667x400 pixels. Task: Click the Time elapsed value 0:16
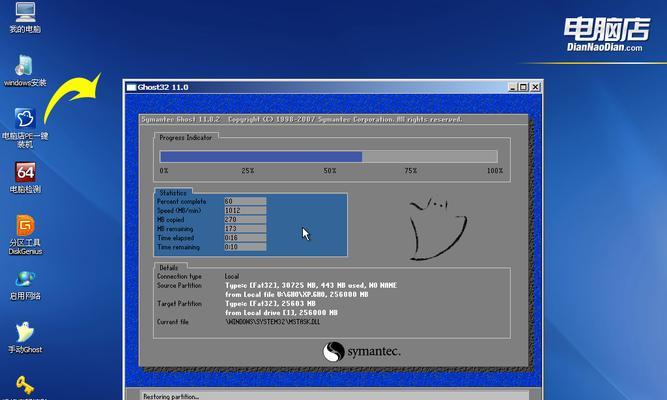click(x=245, y=238)
